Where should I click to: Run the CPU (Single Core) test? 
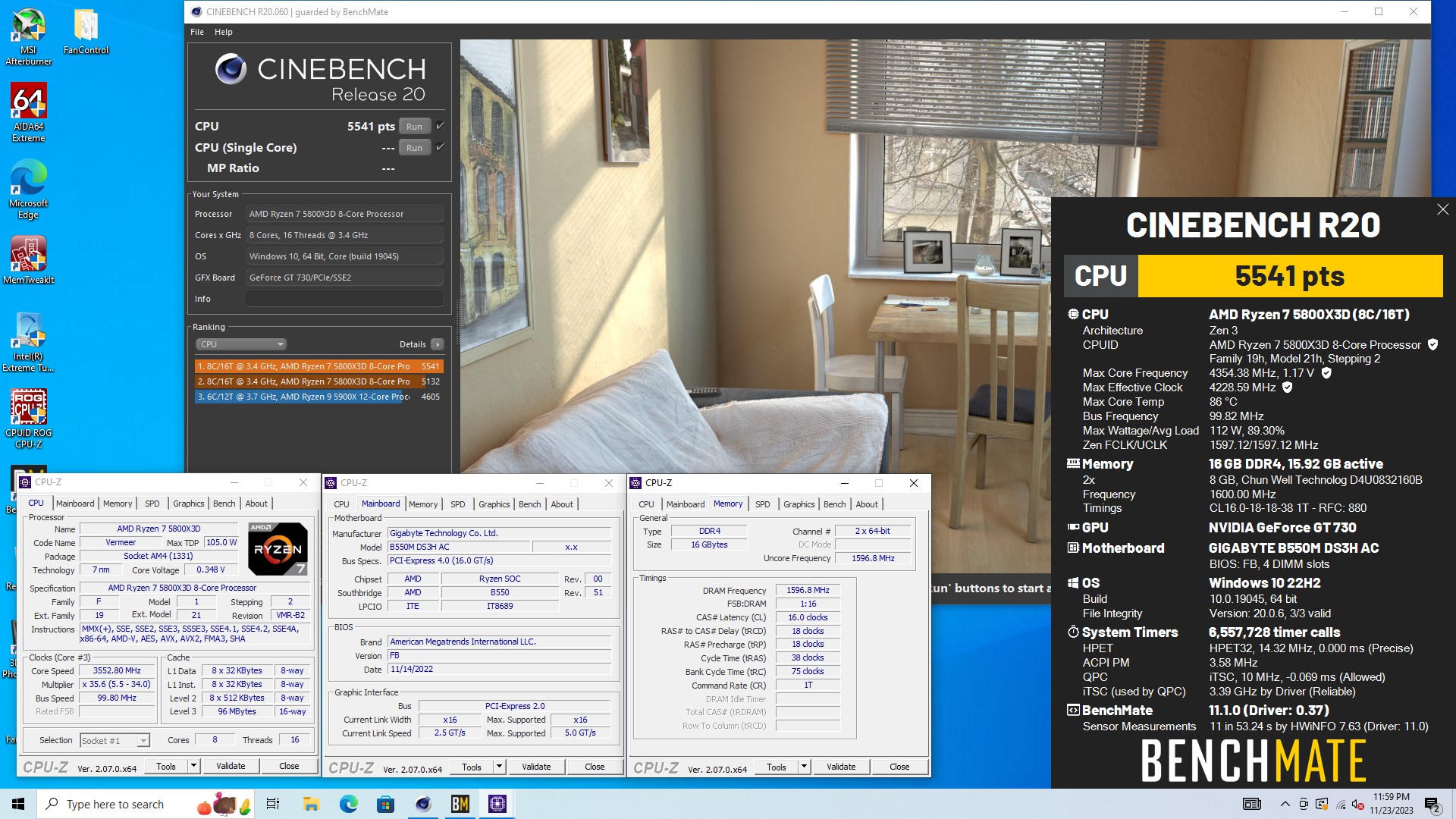pyautogui.click(x=414, y=148)
